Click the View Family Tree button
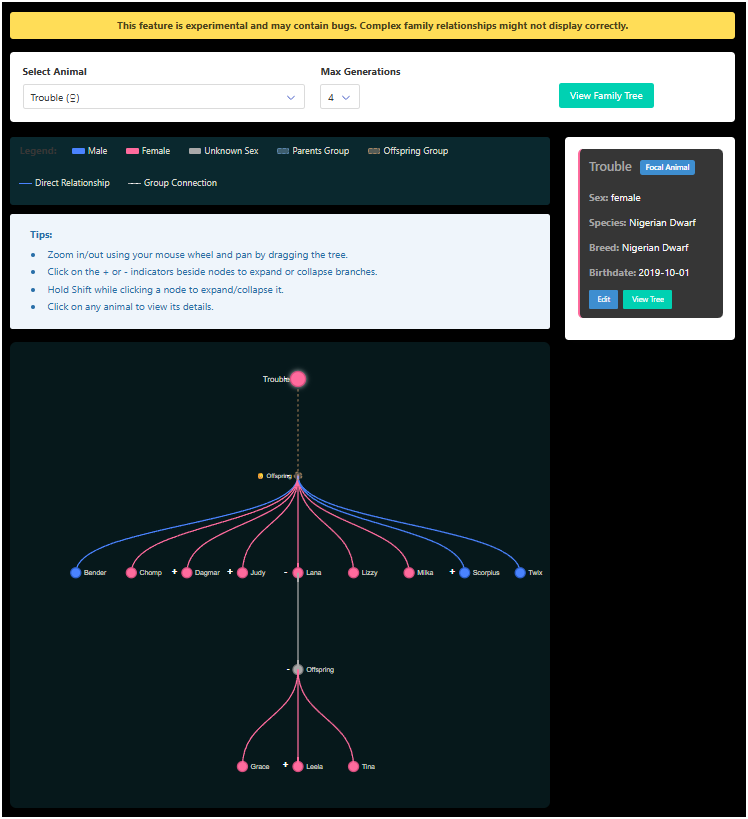 tap(606, 96)
